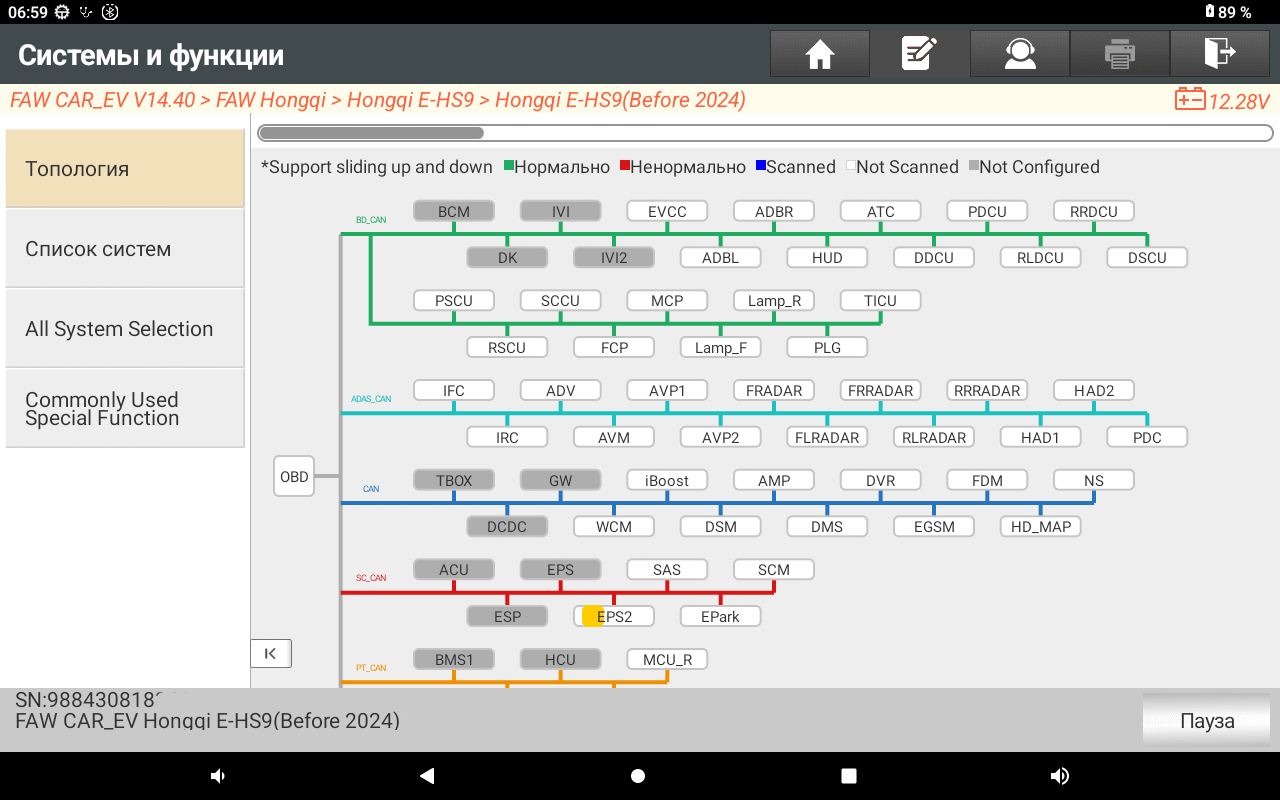Select the HAD2 module
The width and height of the screenshot is (1280, 800).
pos(1094,390)
